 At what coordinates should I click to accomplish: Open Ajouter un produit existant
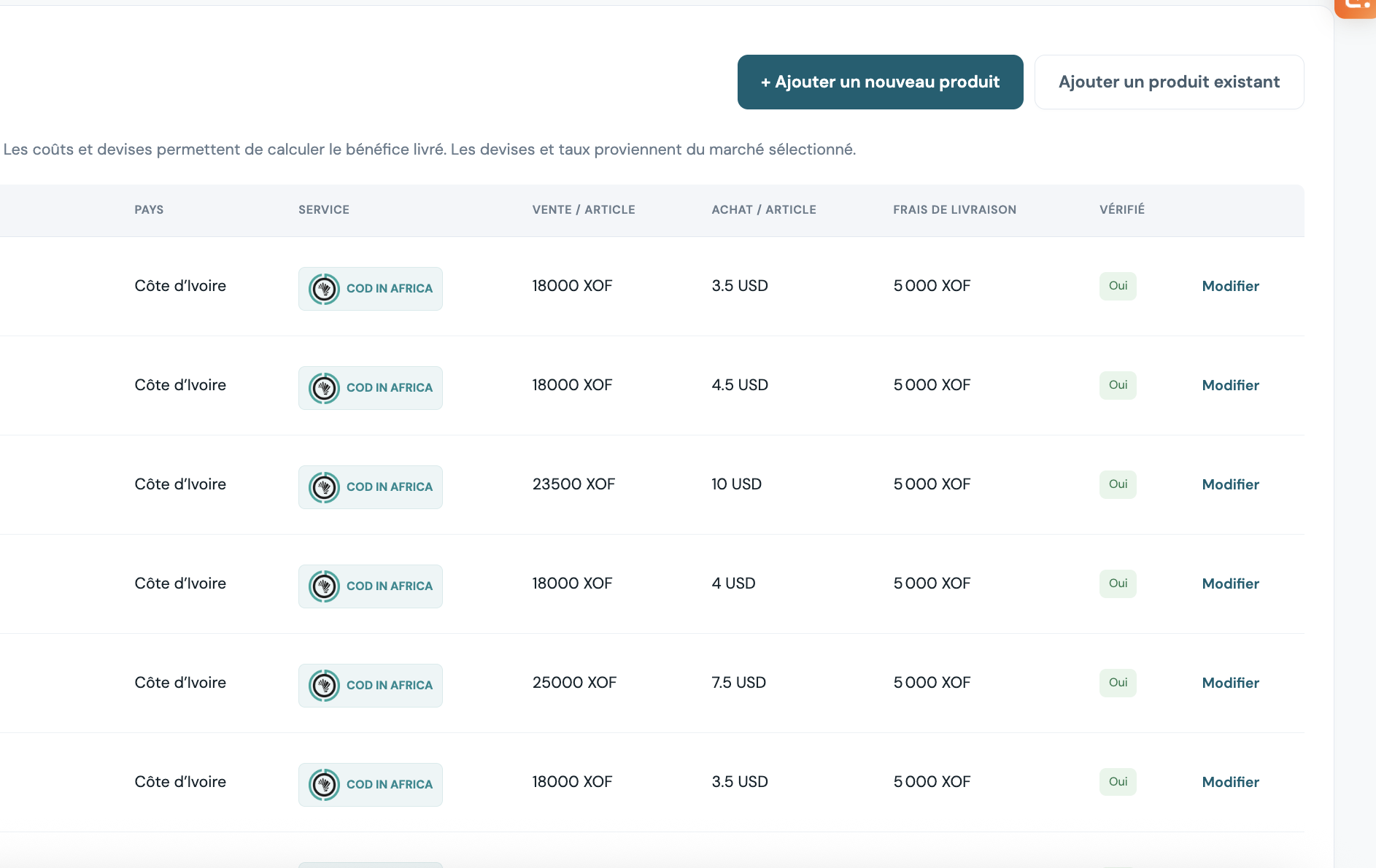tap(1169, 82)
